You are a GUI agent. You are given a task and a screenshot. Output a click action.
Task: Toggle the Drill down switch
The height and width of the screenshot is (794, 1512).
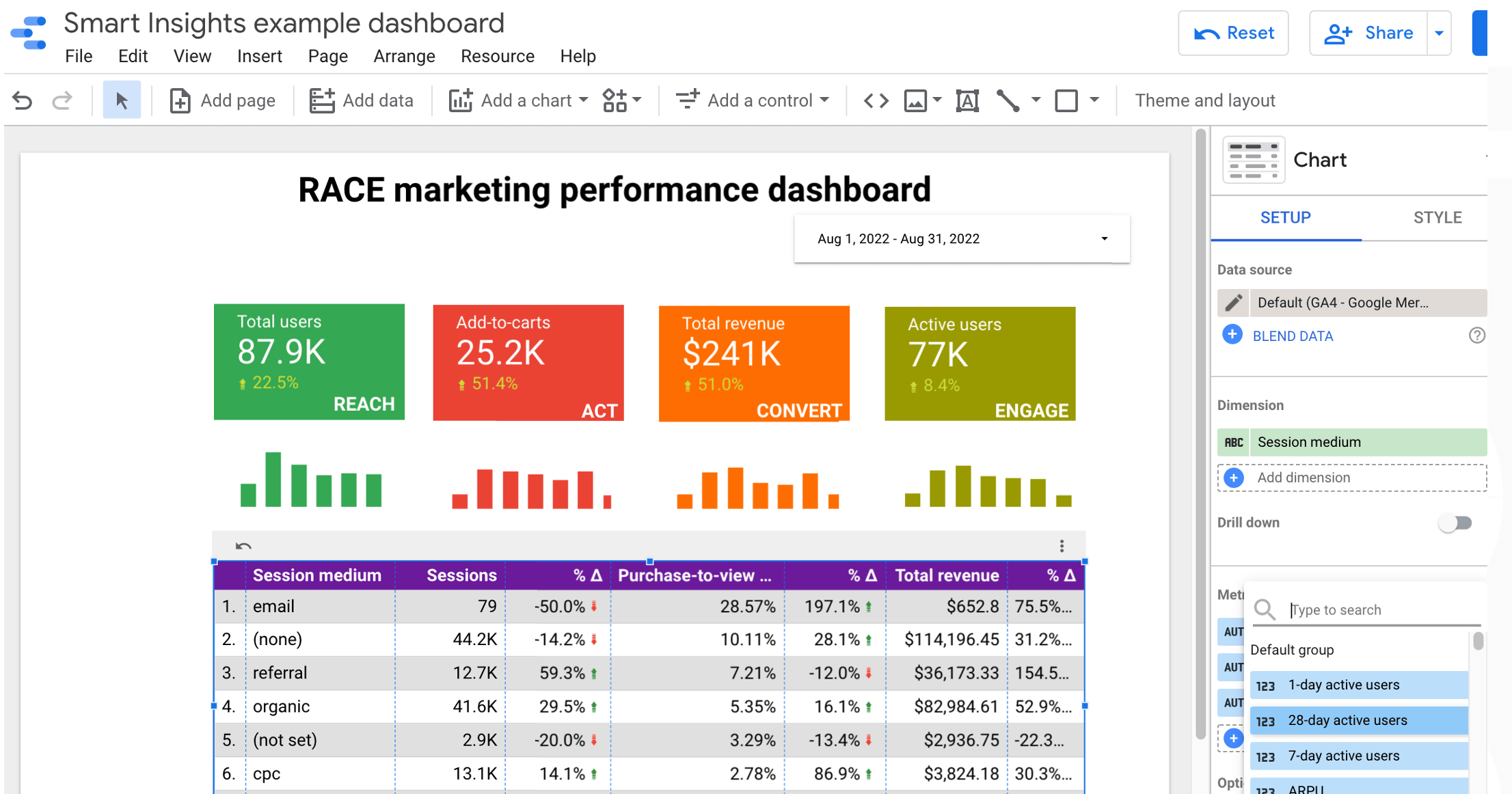1455,523
